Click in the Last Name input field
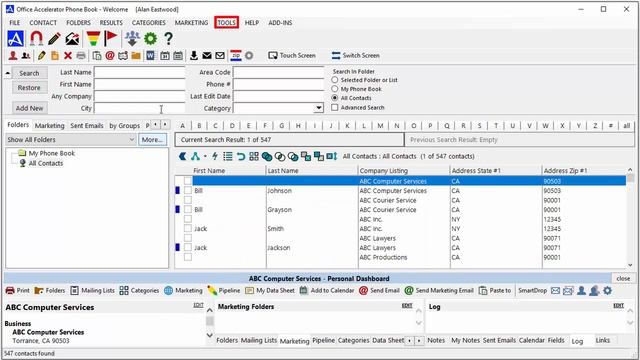This screenshot has height=360, width=640. (140, 72)
